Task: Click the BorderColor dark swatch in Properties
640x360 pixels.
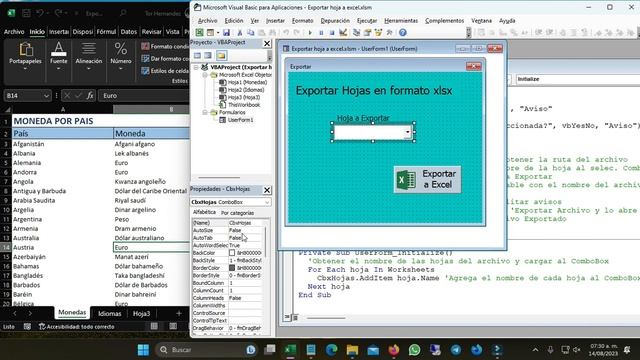Action: tap(232, 268)
